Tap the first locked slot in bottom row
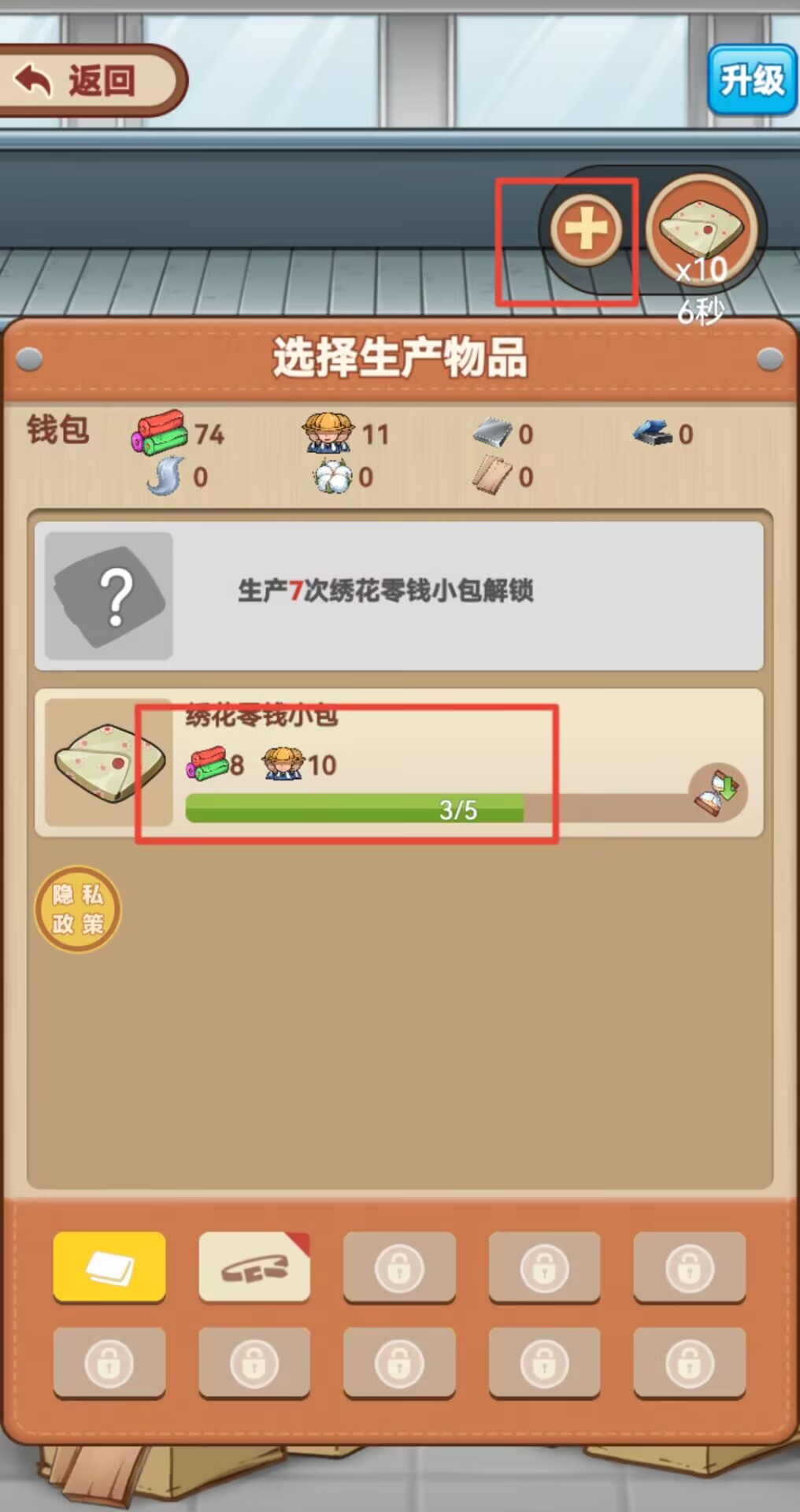The image size is (800, 1512). pyautogui.click(x=109, y=1363)
